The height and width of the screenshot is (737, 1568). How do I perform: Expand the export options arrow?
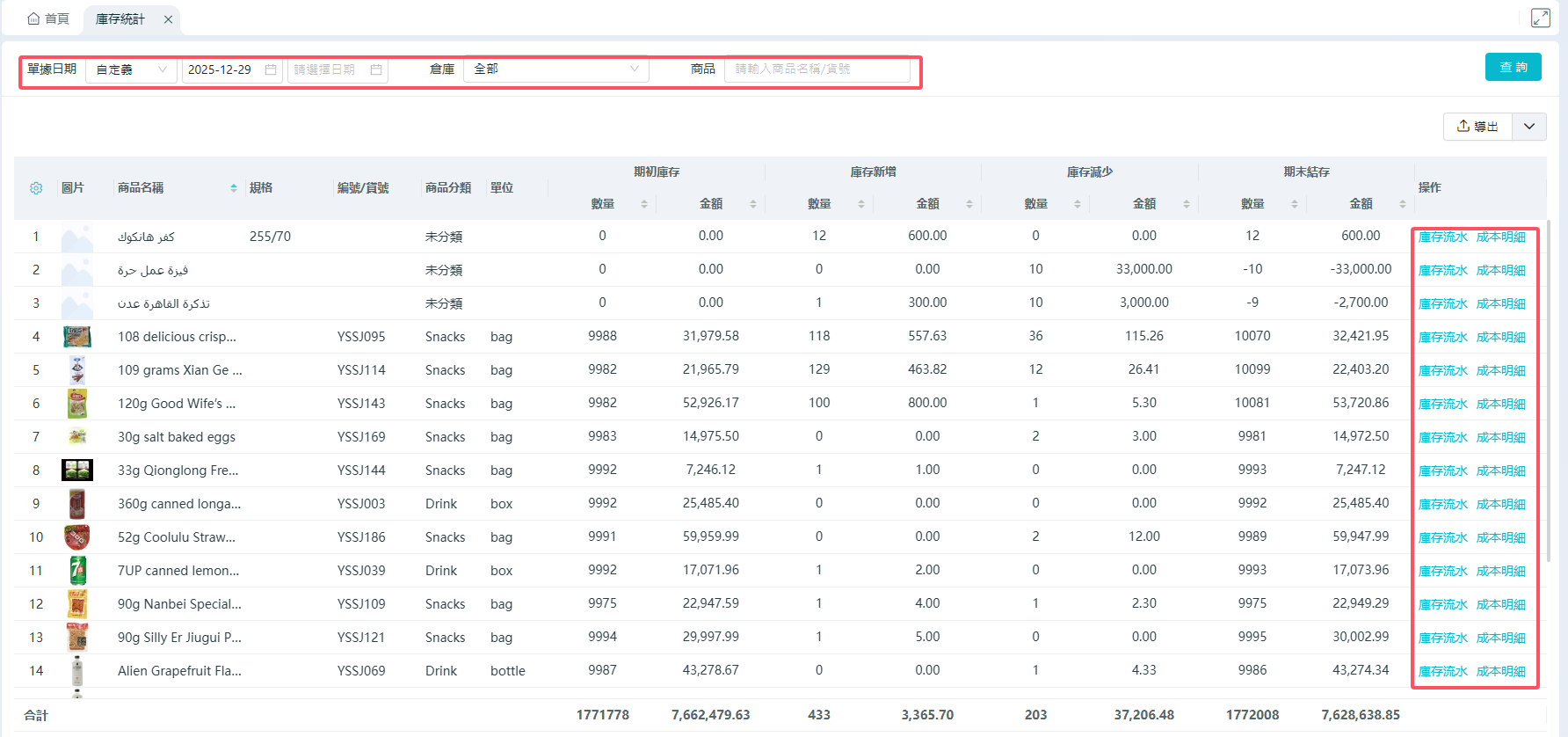pyautogui.click(x=1529, y=127)
